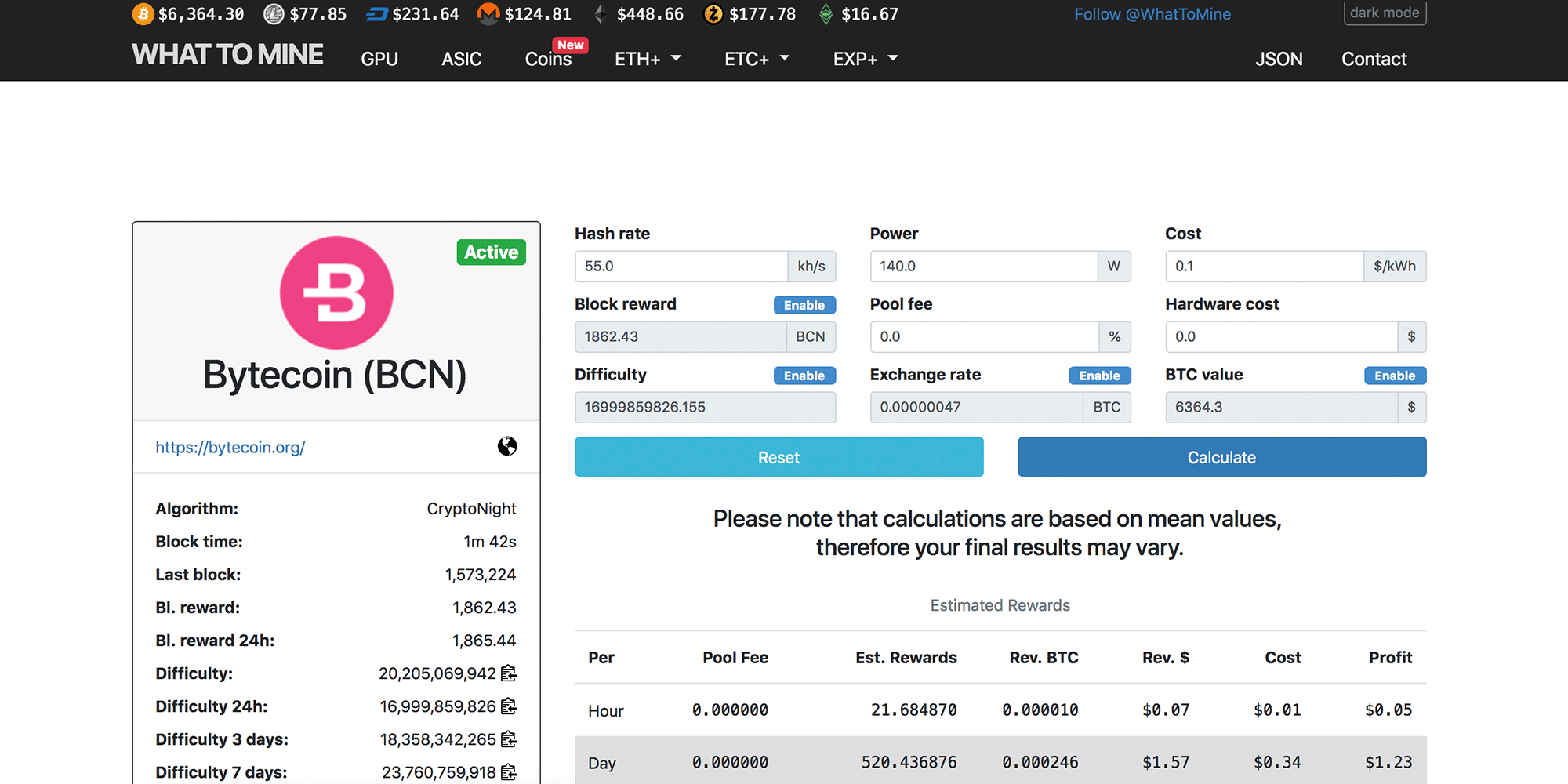1568x784 pixels.
Task: Click the Ethereum Classic price $16.67
Action: pos(869,14)
